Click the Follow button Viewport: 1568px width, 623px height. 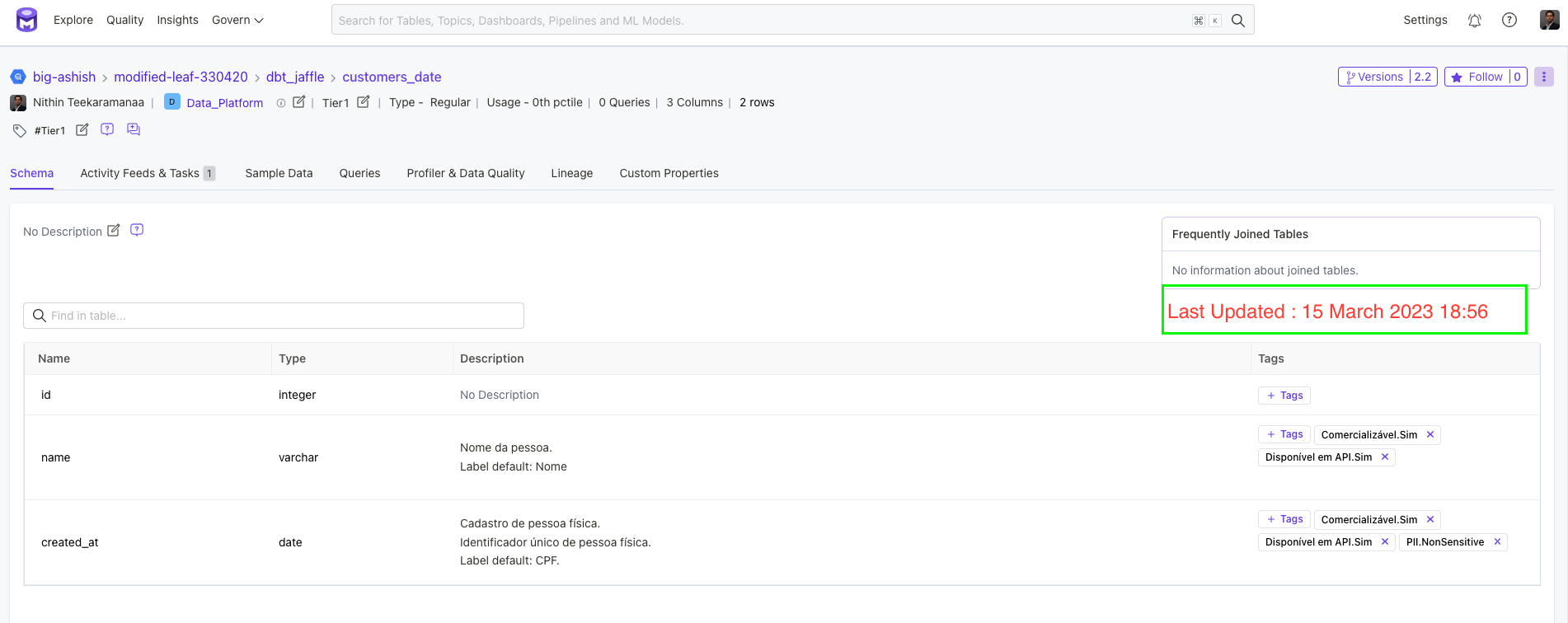pos(1486,77)
